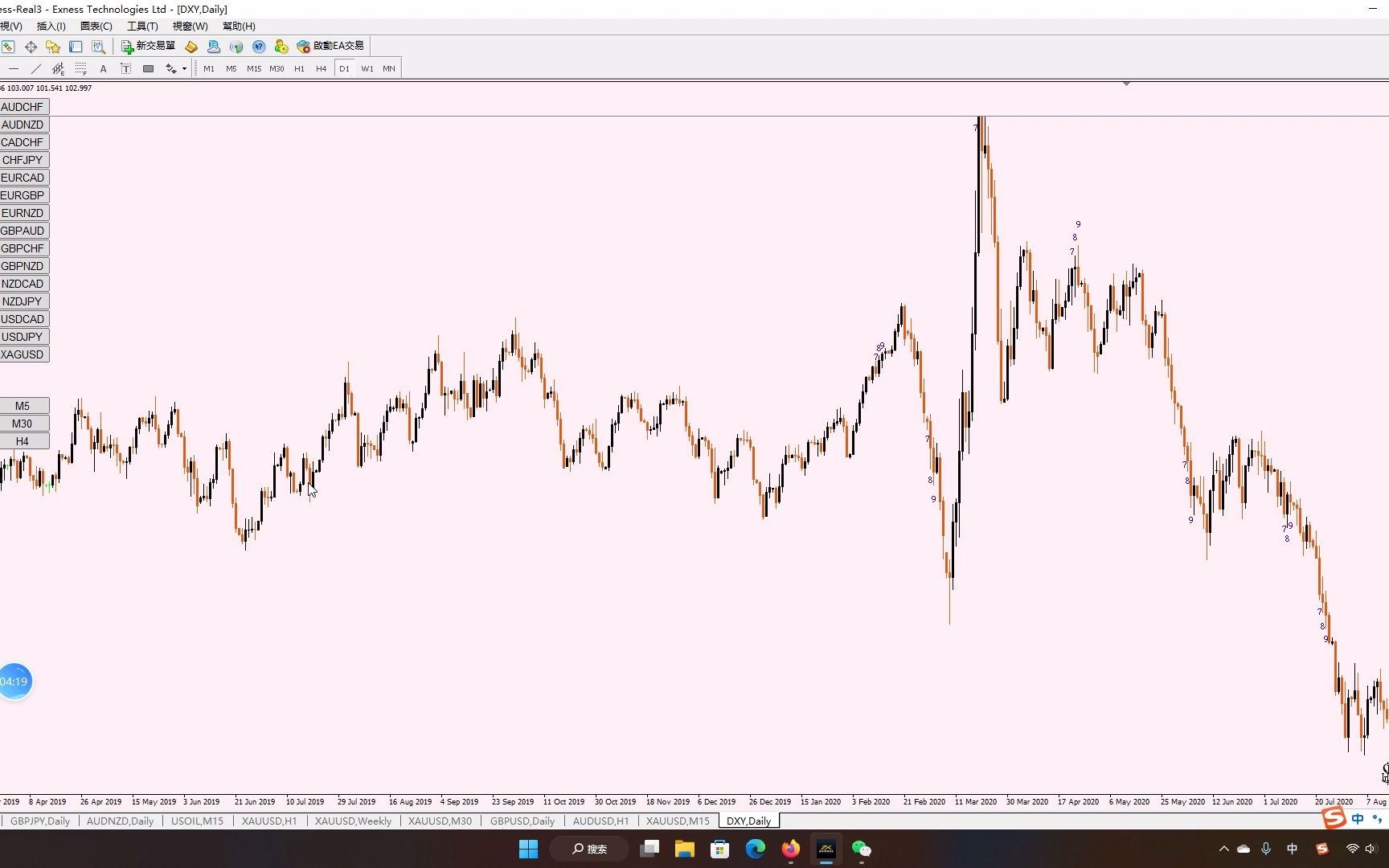1389x868 pixels.
Task: Open the account options gear icon
Action: 281,47
